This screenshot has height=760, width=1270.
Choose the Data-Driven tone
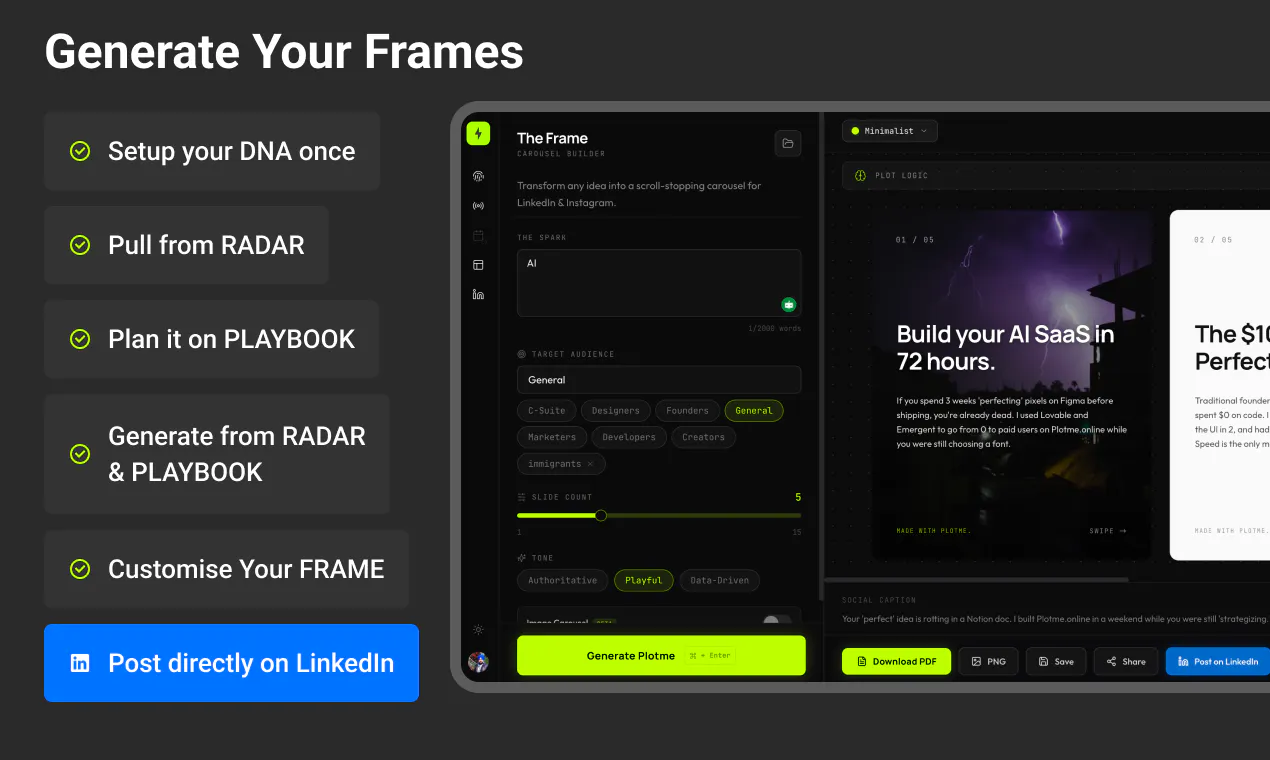pos(719,580)
